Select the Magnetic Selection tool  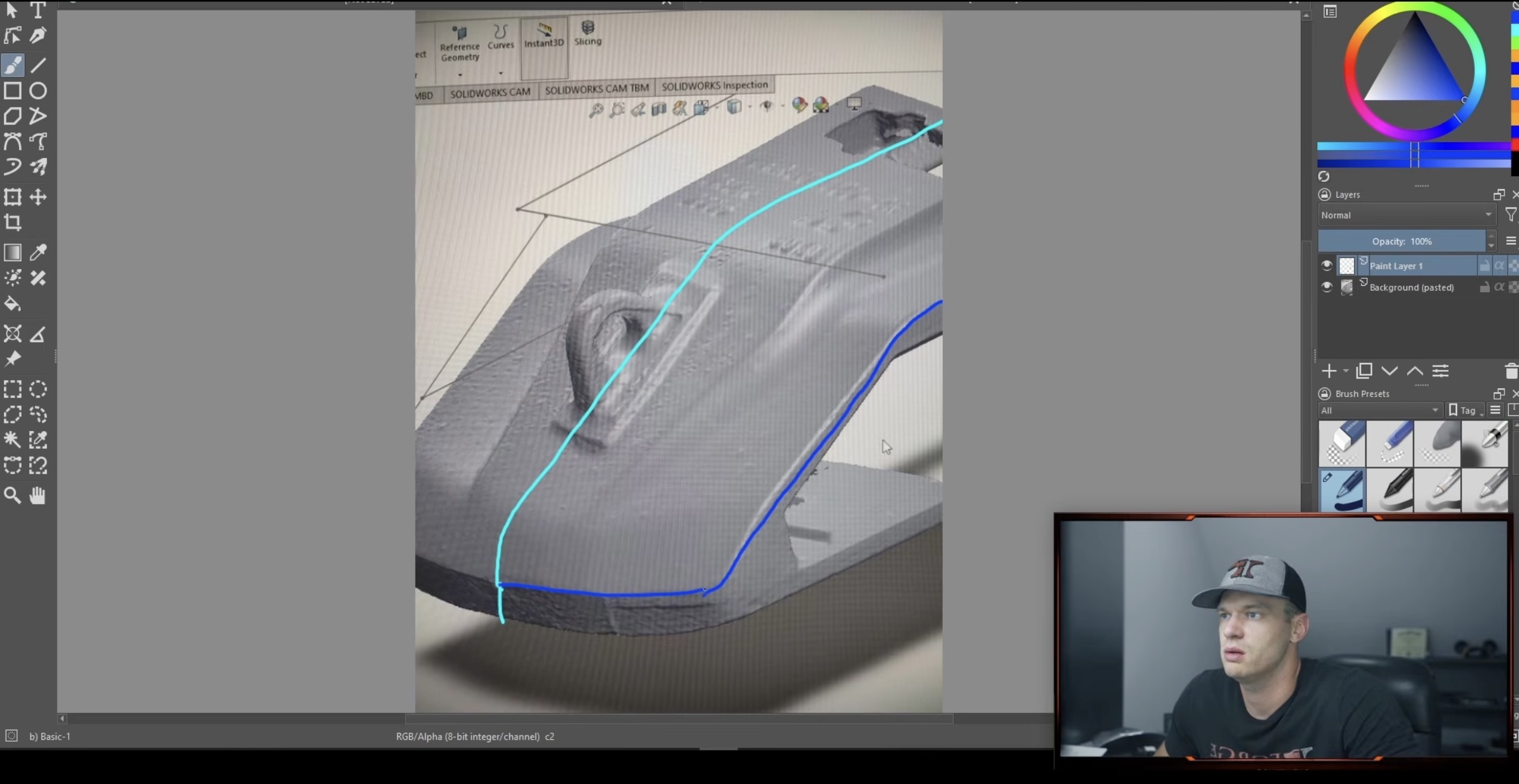tap(38, 465)
